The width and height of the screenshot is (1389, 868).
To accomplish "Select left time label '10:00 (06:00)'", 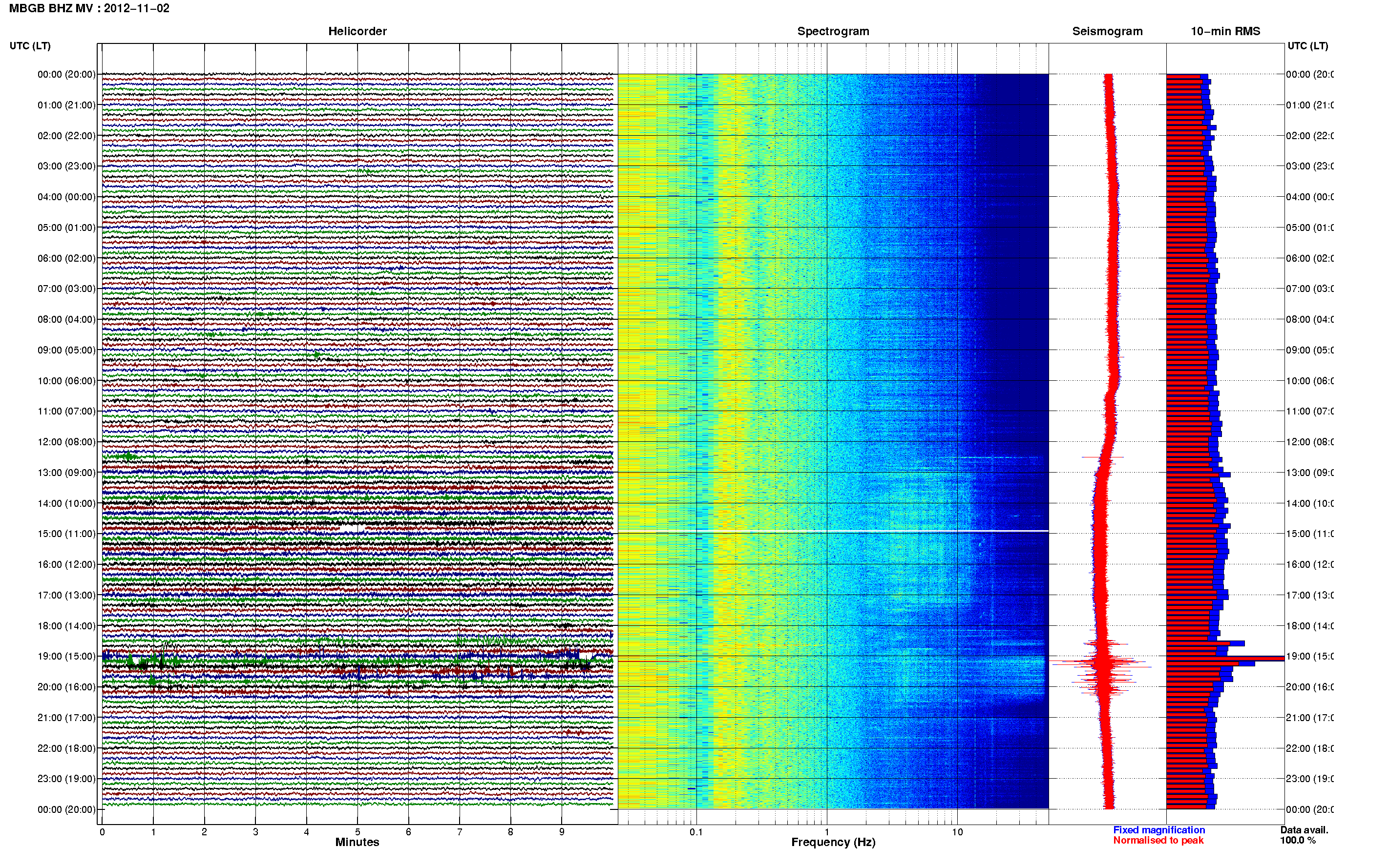I will coord(66,381).
